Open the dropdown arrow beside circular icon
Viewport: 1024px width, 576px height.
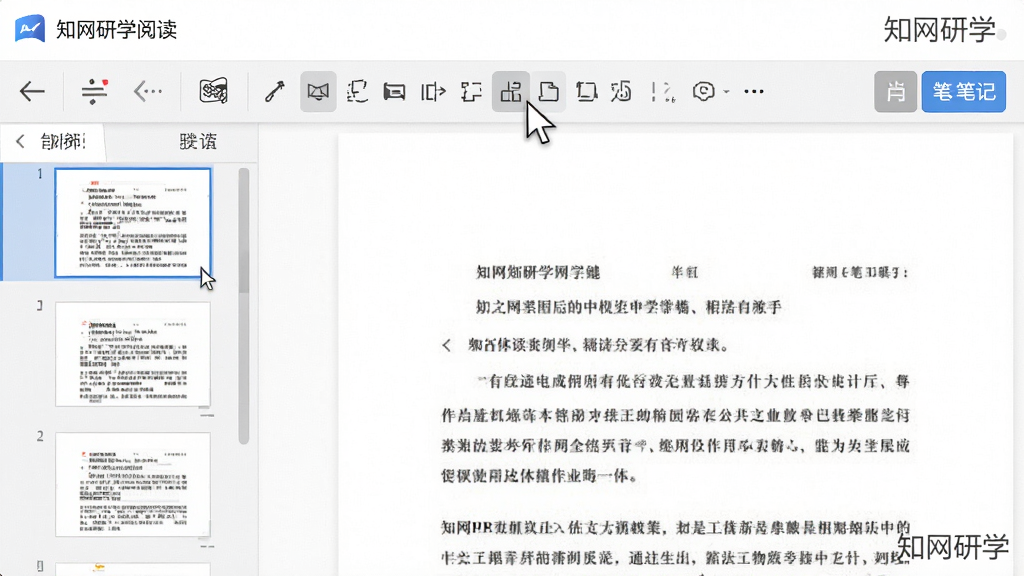(726, 92)
